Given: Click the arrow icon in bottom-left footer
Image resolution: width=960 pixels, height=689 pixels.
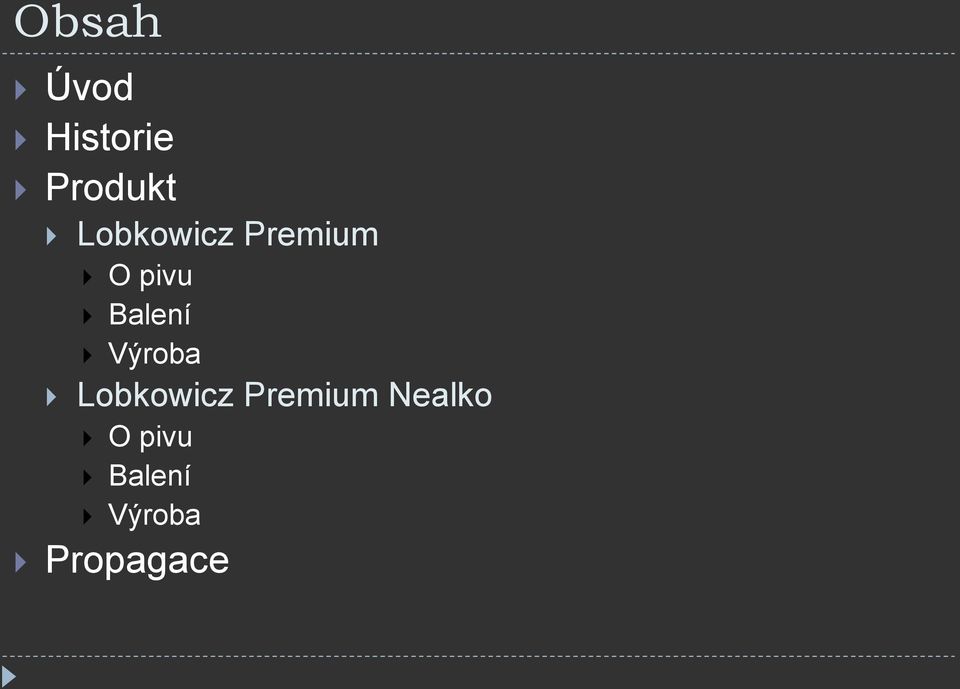Looking at the screenshot, I should (9, 676).
